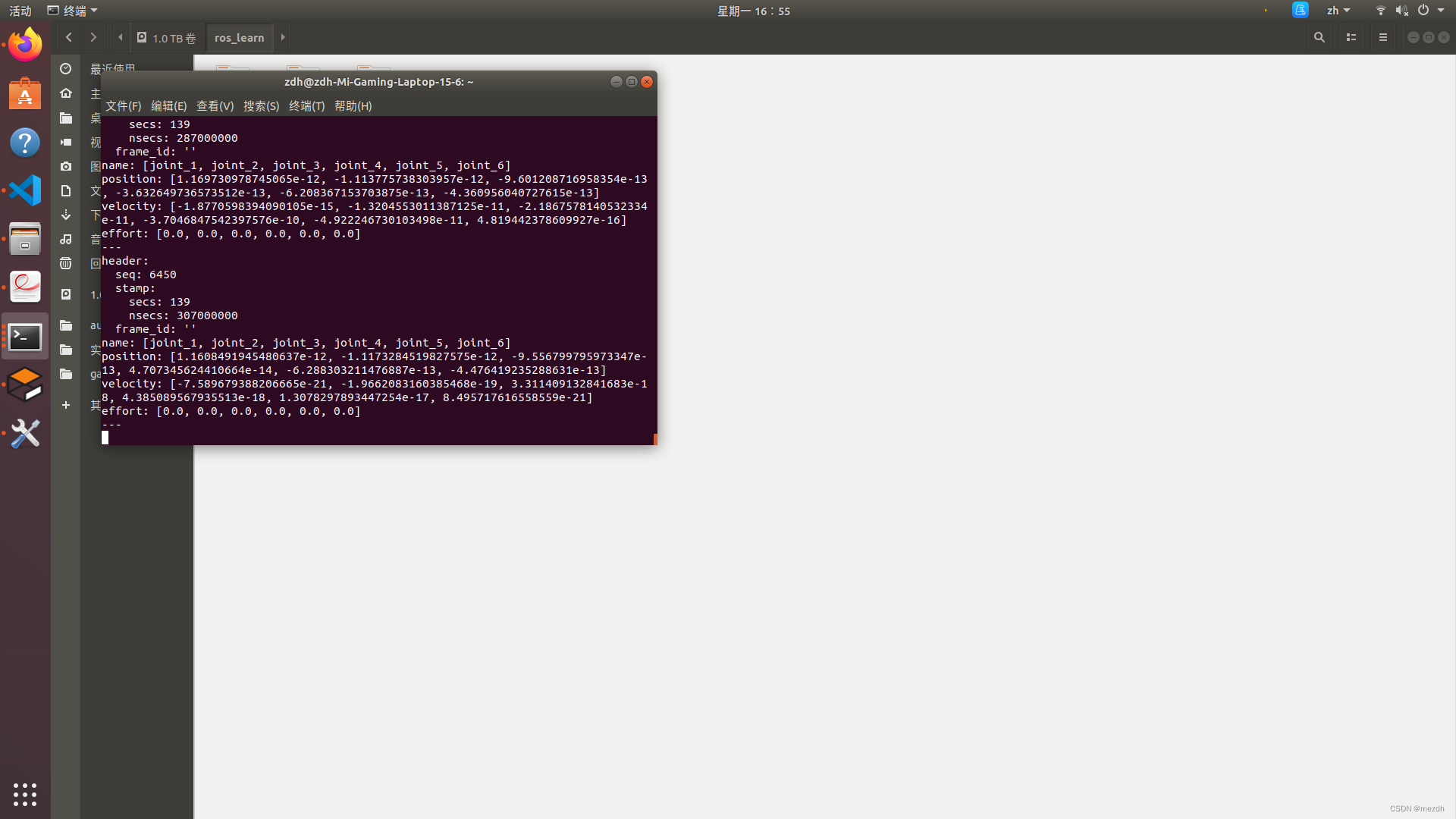
Task: Open 编辑(E) menu in terminal
Action: coord(168,106)
